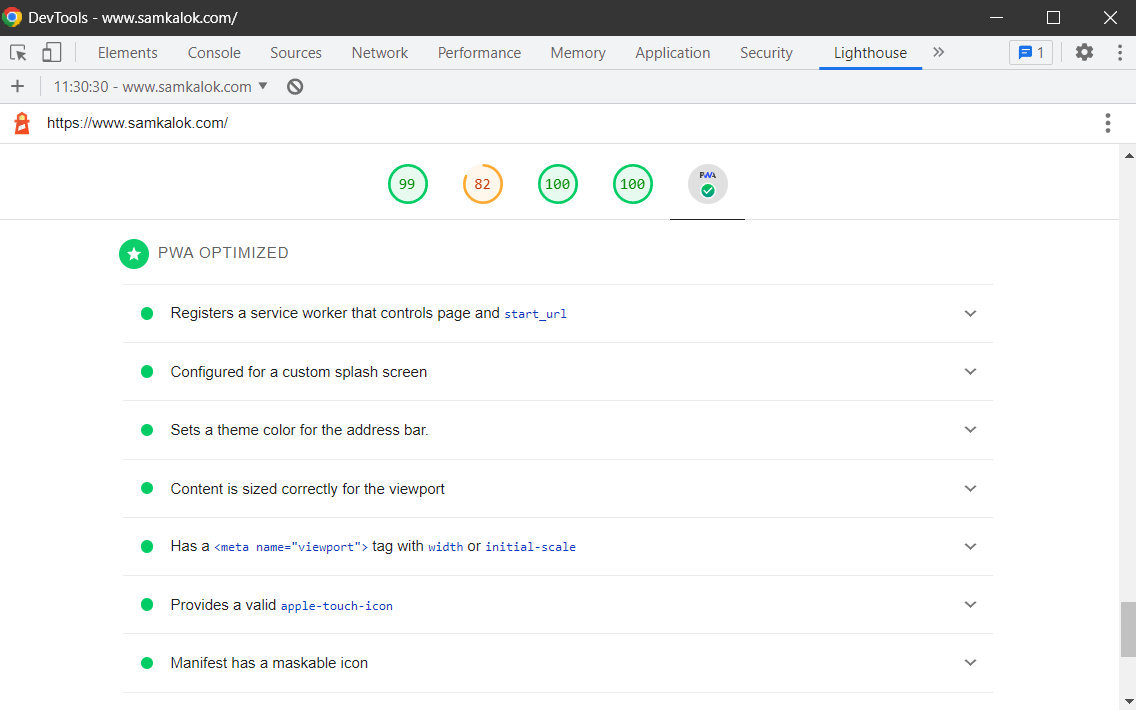This screenshot has height=710, width=1136.
Task: Start a new Lighthouse report with plus icon
Action: coord(17,87)
